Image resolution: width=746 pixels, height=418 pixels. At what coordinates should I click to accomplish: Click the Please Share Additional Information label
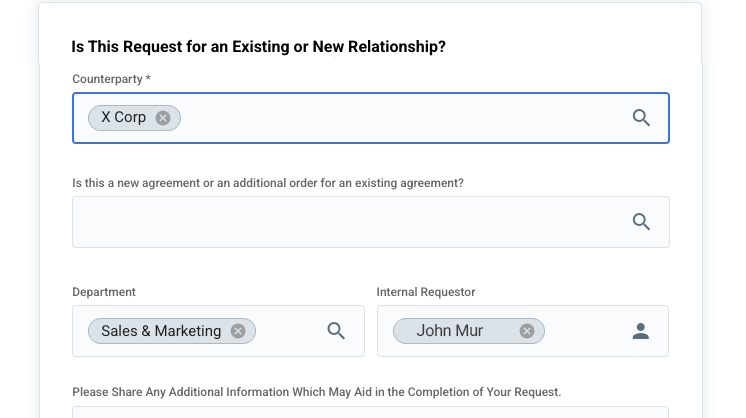(x=316, y=392)
